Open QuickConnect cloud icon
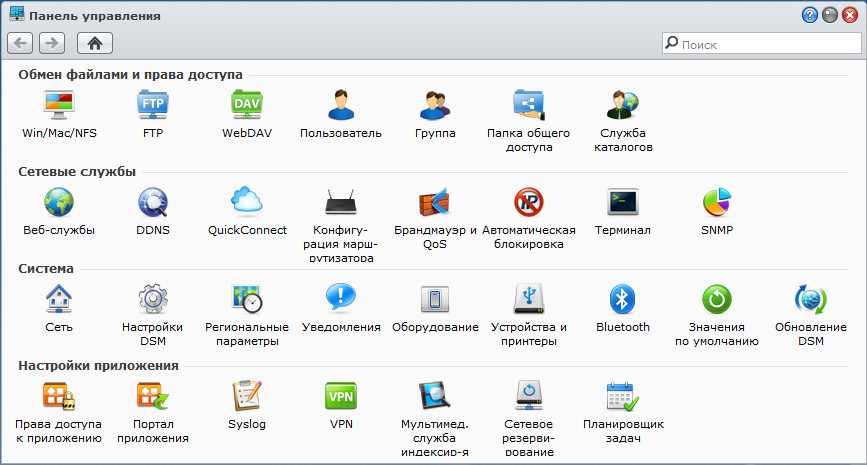 click(247, 202)
